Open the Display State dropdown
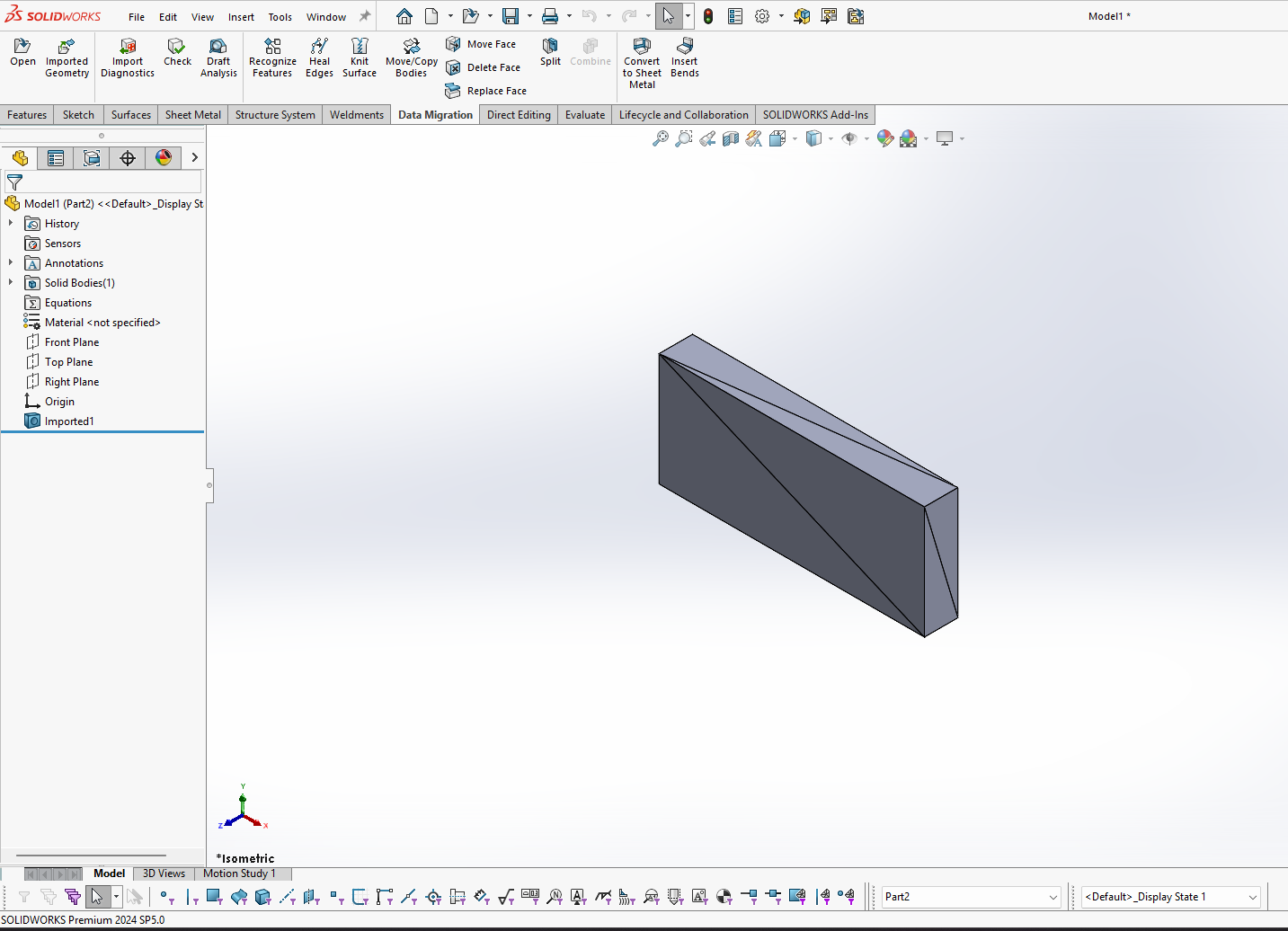The width and height of the screenshot is (1288, 931). coord(1254,896)
